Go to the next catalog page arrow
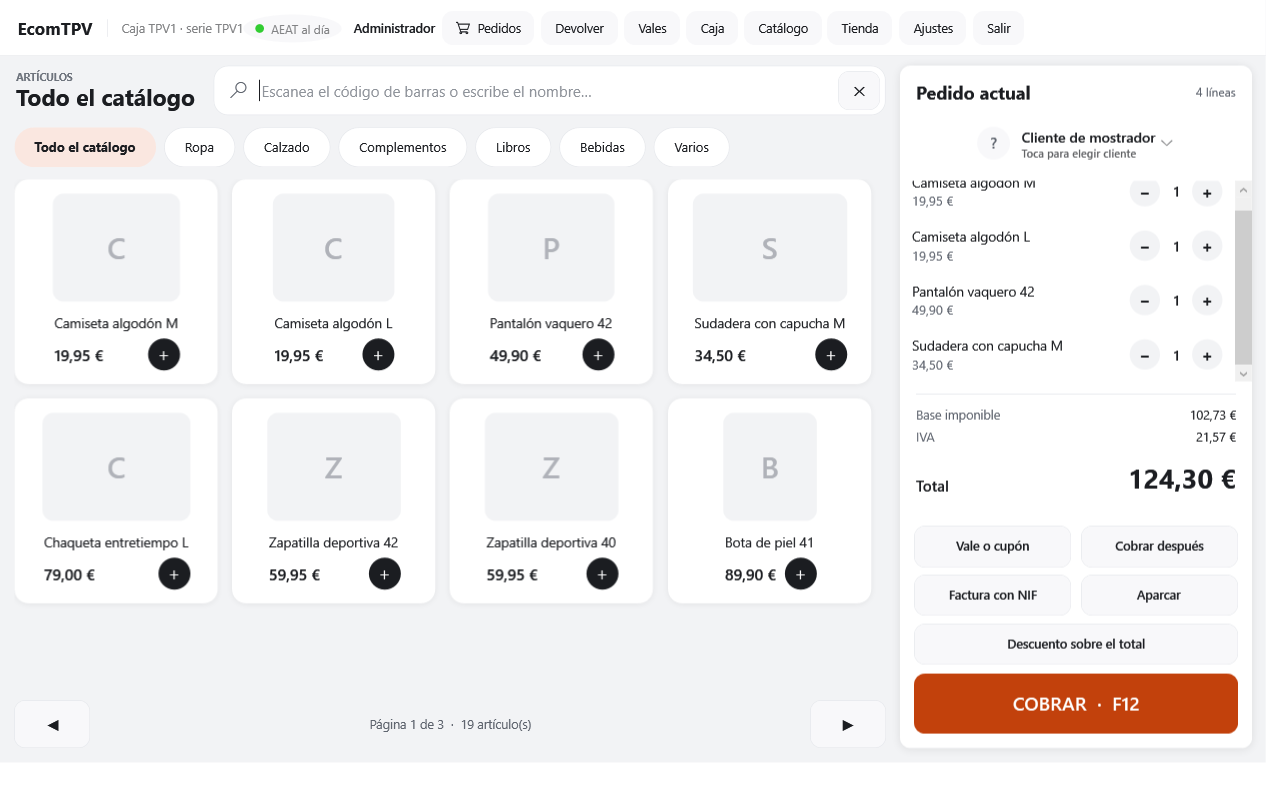The height and width of the screenshot is (800, 1280). click(x=848, y=724)
